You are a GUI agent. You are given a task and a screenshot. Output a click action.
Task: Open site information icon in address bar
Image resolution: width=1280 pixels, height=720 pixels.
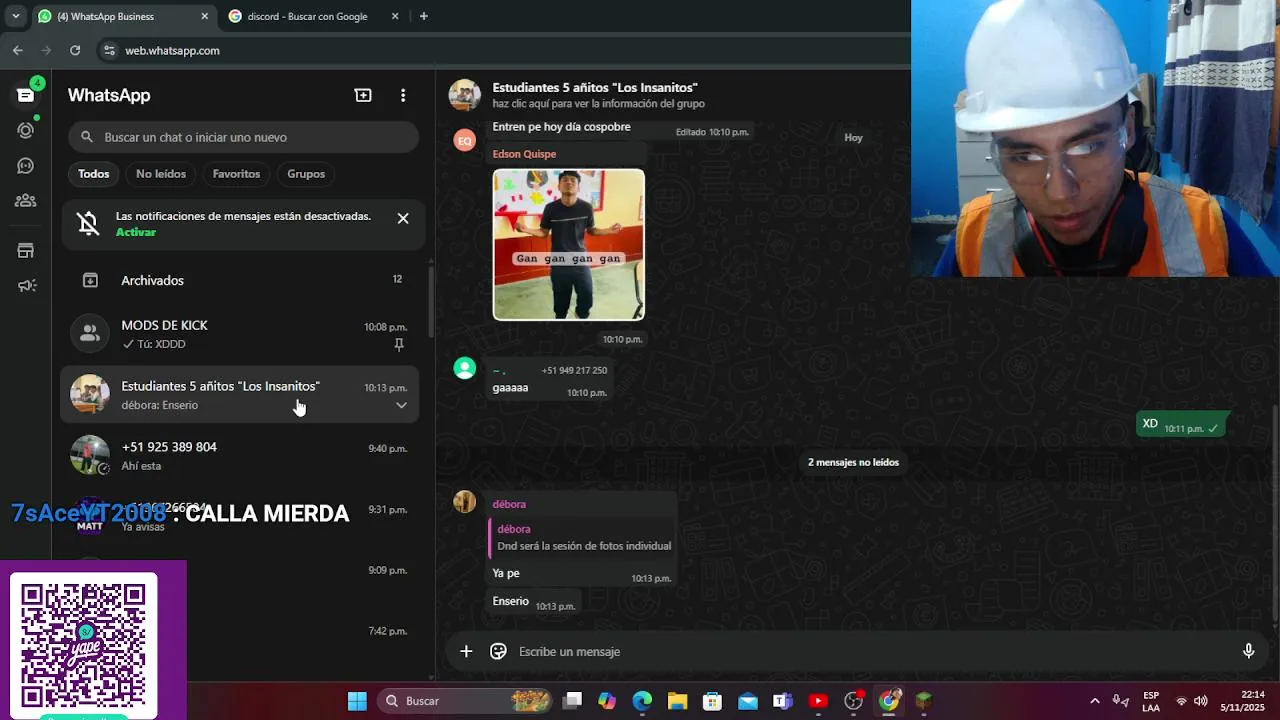click(x=109, y=50)
